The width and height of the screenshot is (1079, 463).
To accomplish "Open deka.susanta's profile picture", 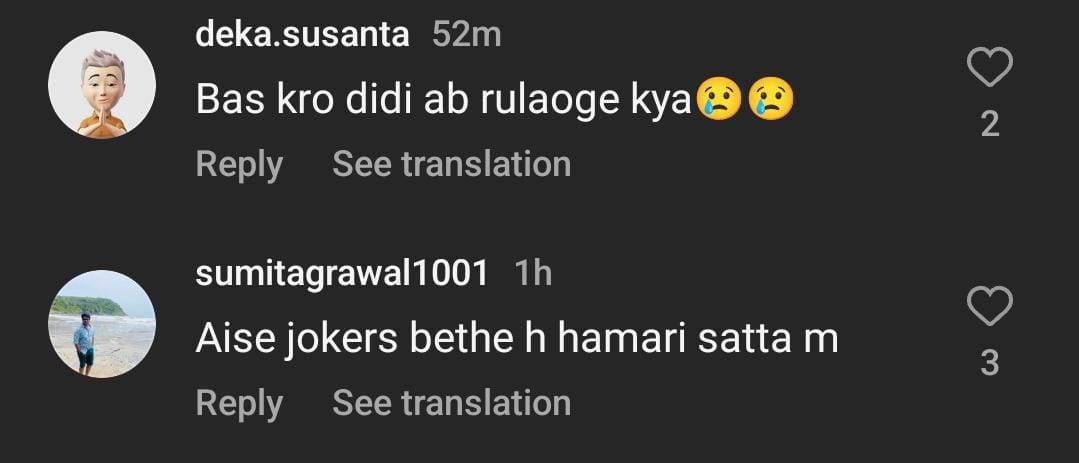I will 102,84.
